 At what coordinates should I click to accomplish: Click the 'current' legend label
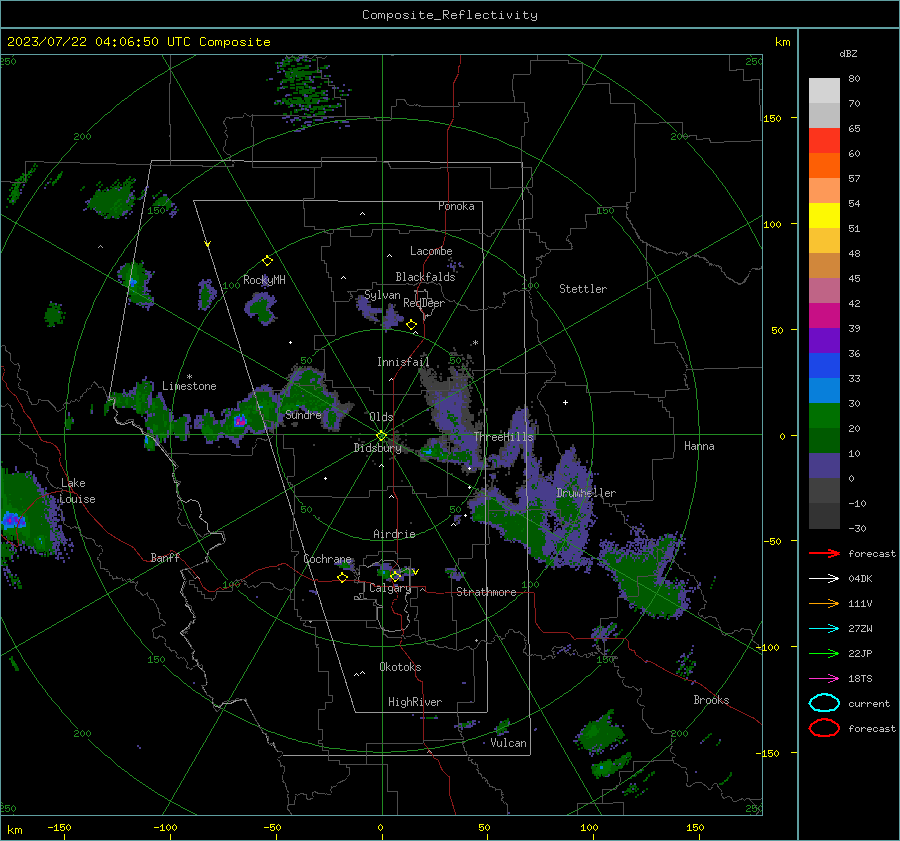click(869, 704)
